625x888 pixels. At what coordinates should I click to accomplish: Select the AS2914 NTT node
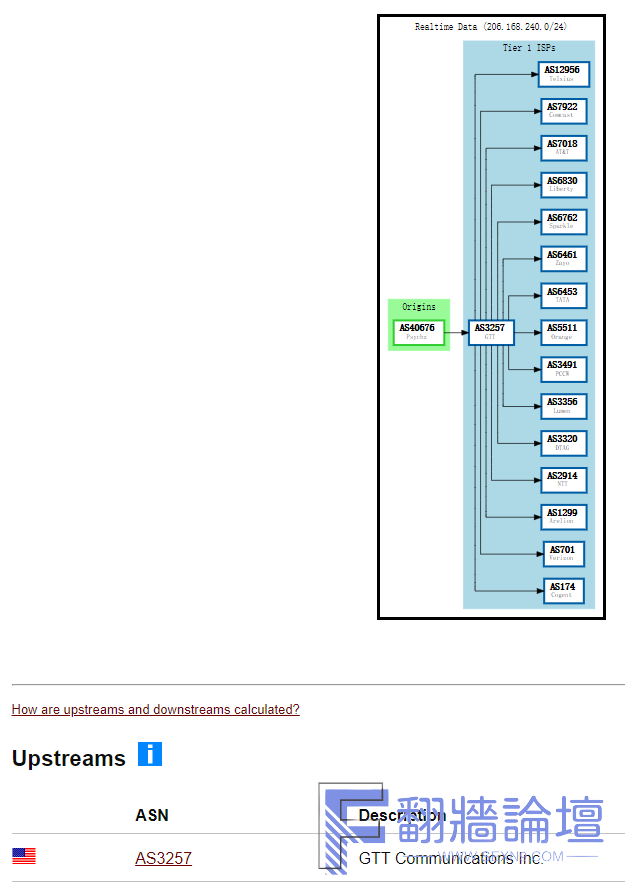pos(563,480)
